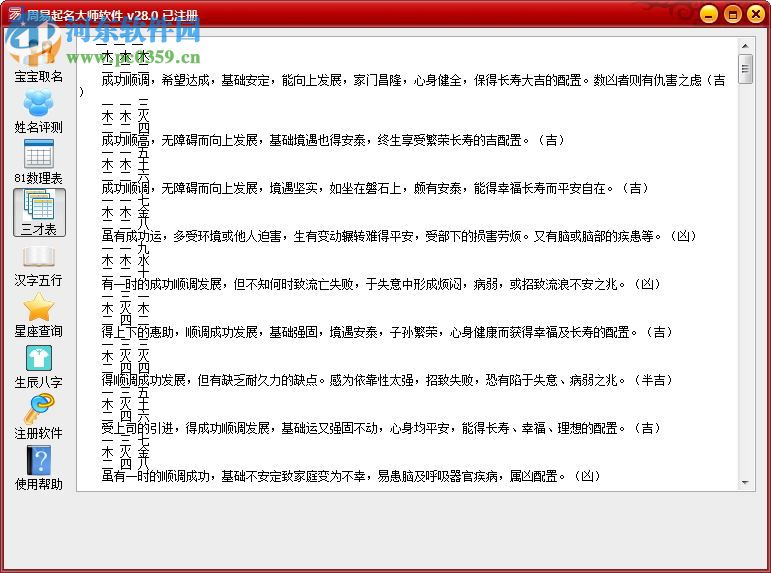Close the 周易起名大师 window

[756, 14]
